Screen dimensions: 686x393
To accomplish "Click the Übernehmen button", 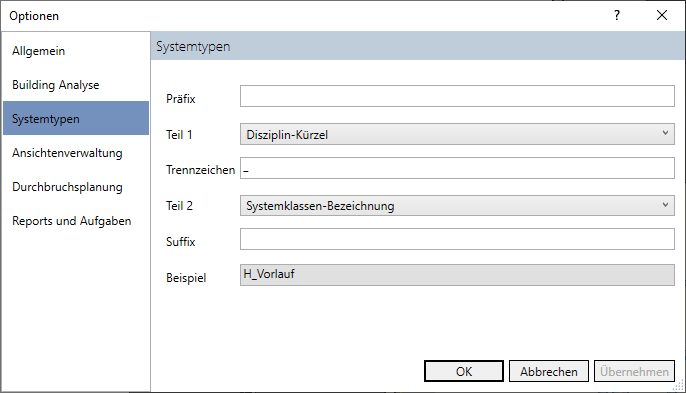I will click(634, 371).
